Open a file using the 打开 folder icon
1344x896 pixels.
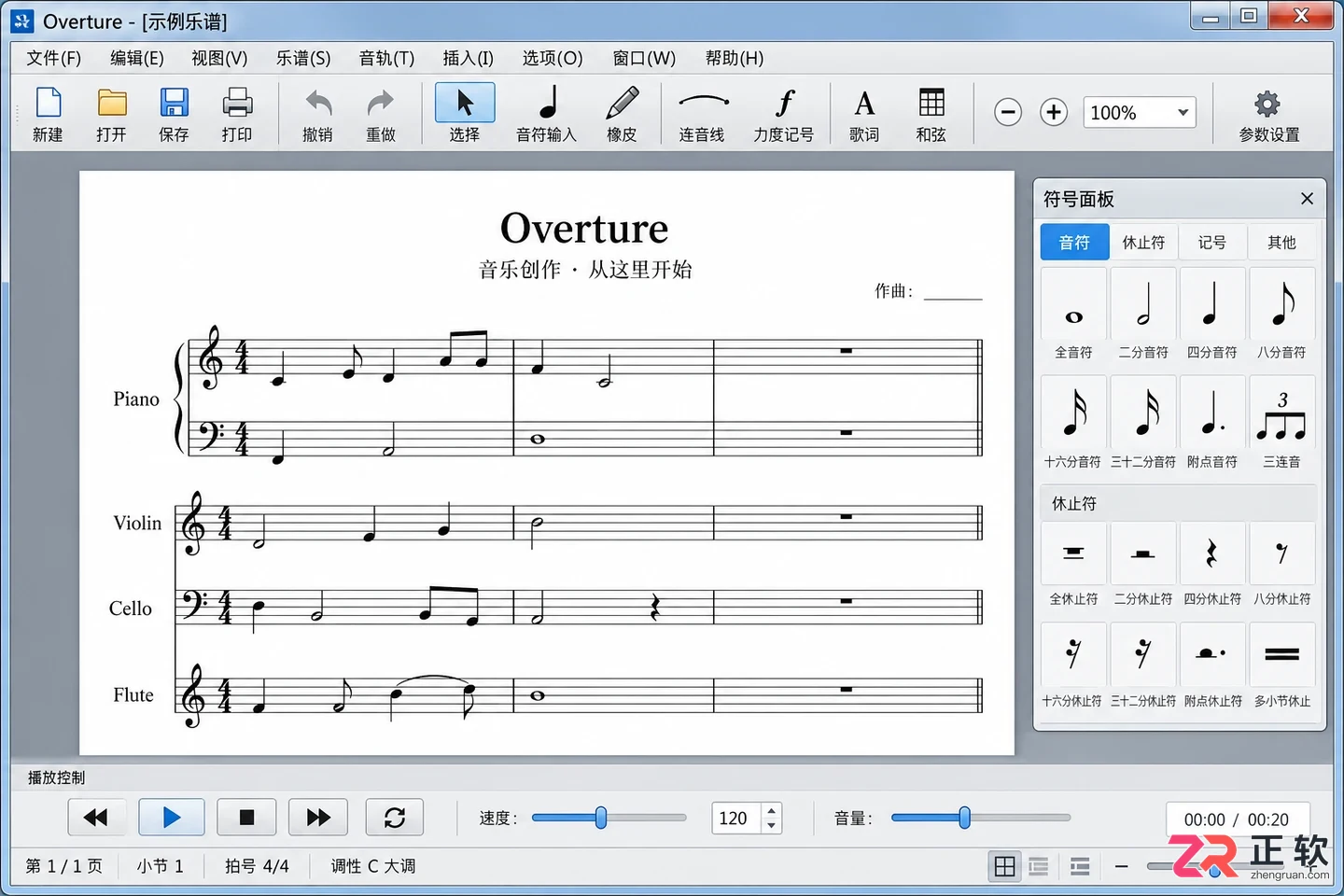(x=111, y=114)
